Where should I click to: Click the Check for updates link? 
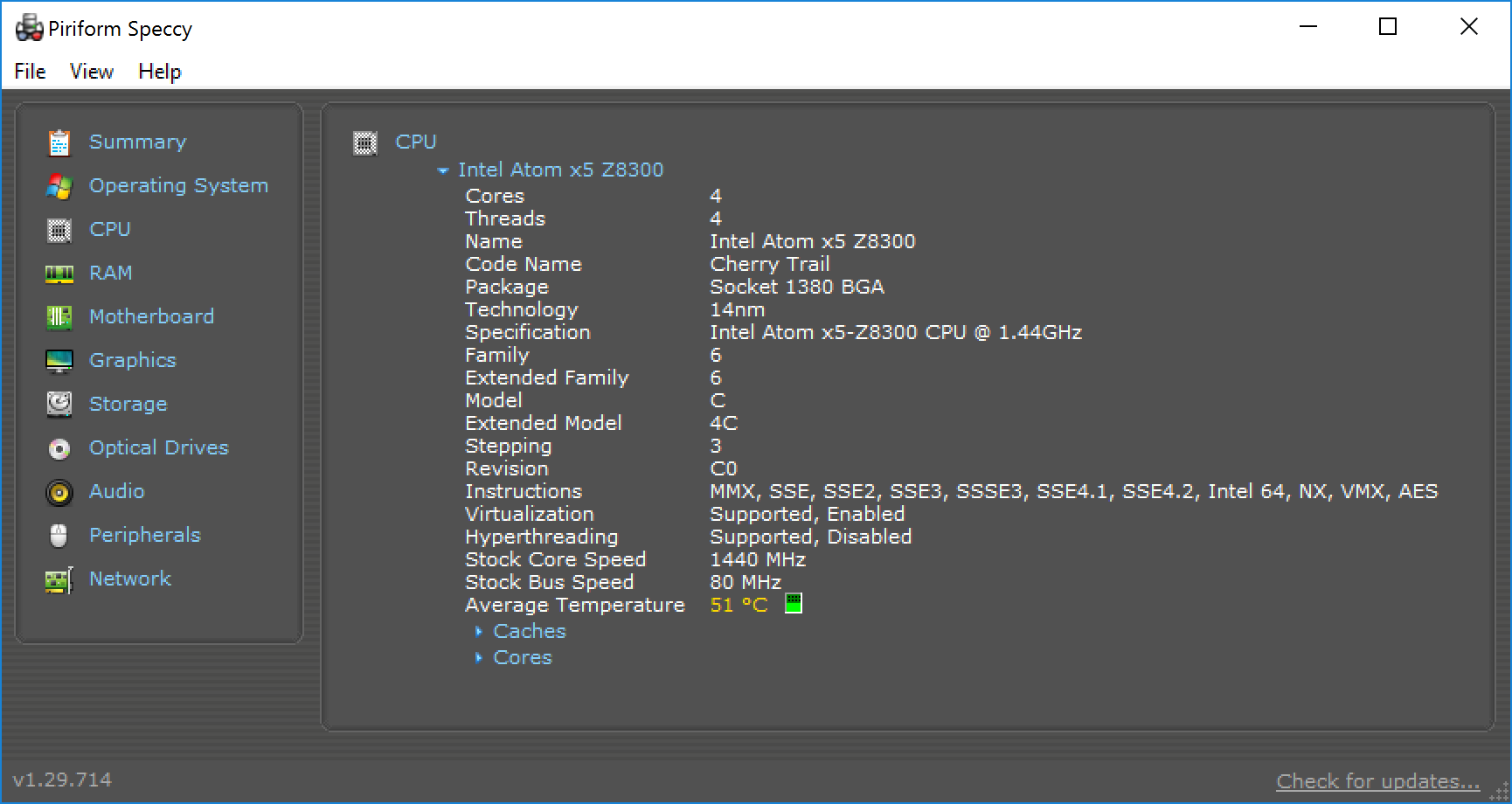coord(1377,780)
